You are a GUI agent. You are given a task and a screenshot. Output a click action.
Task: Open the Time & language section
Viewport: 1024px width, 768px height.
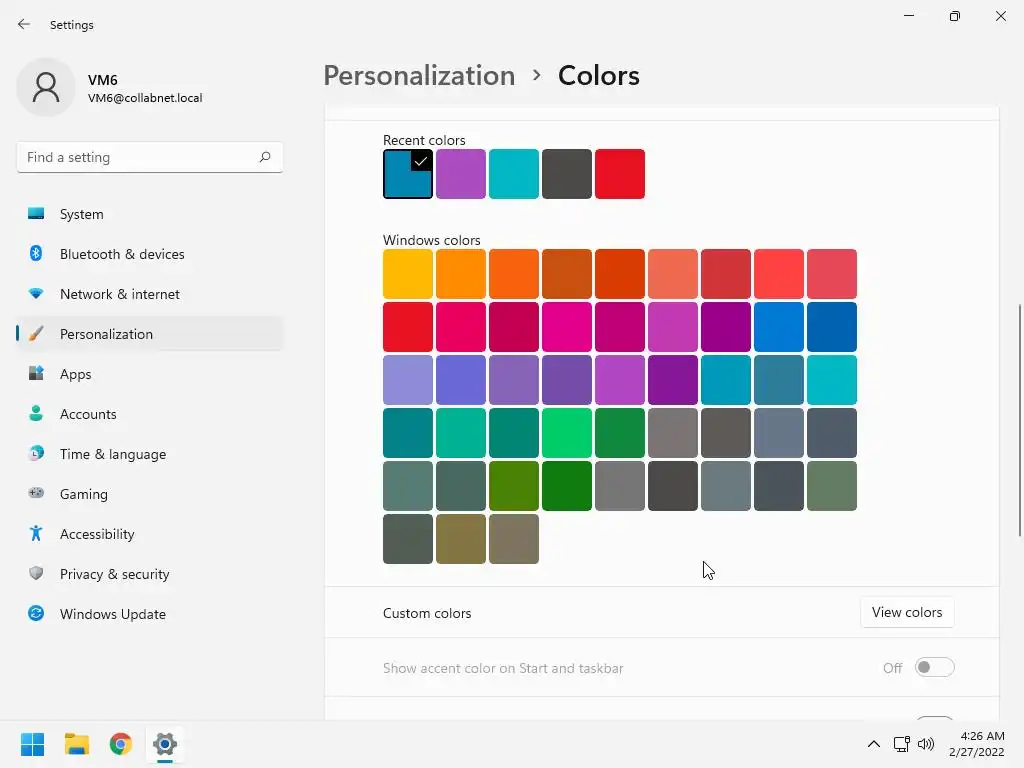point(112,454)
